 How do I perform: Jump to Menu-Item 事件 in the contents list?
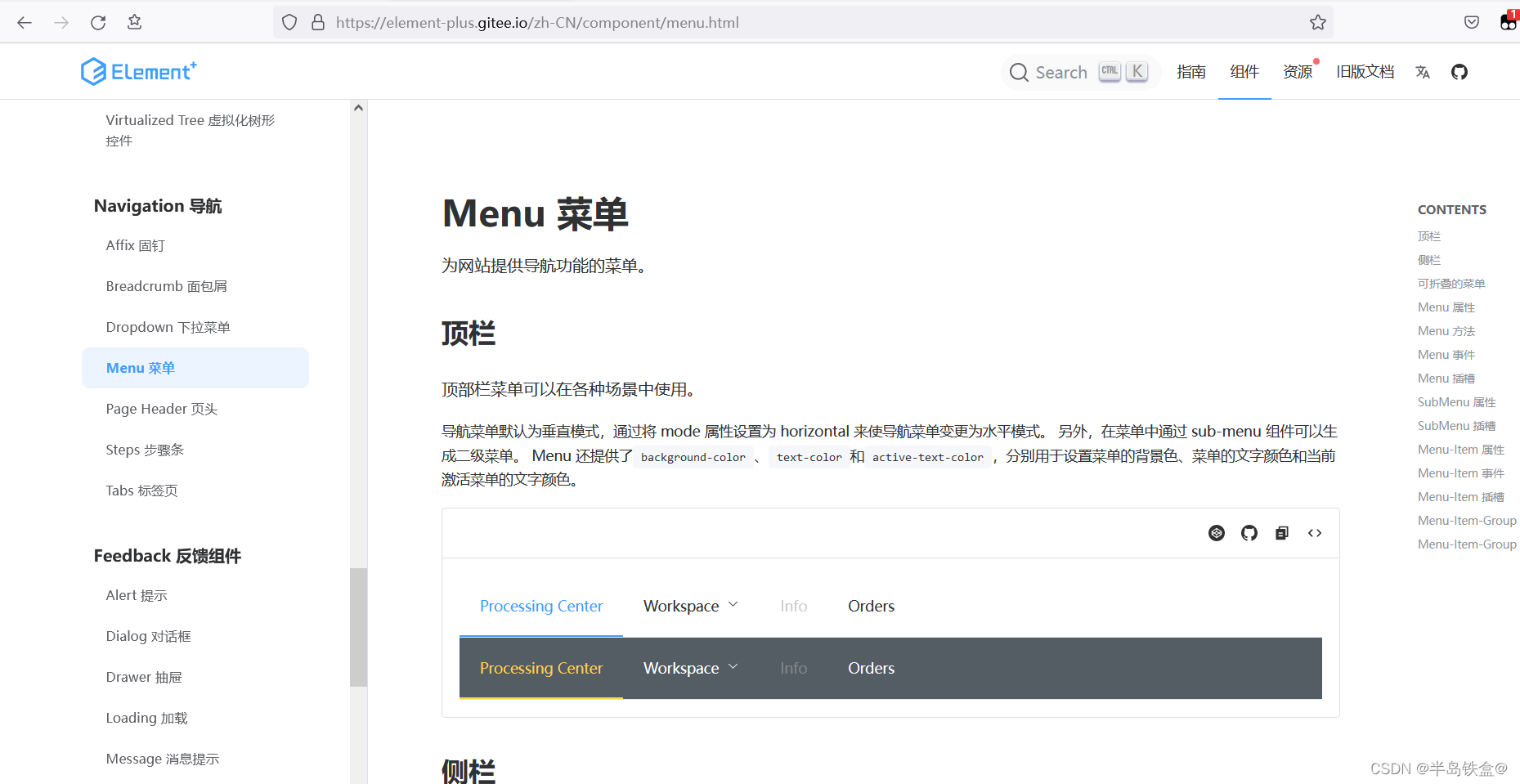pyautogui.click(x=1461, y=473)
